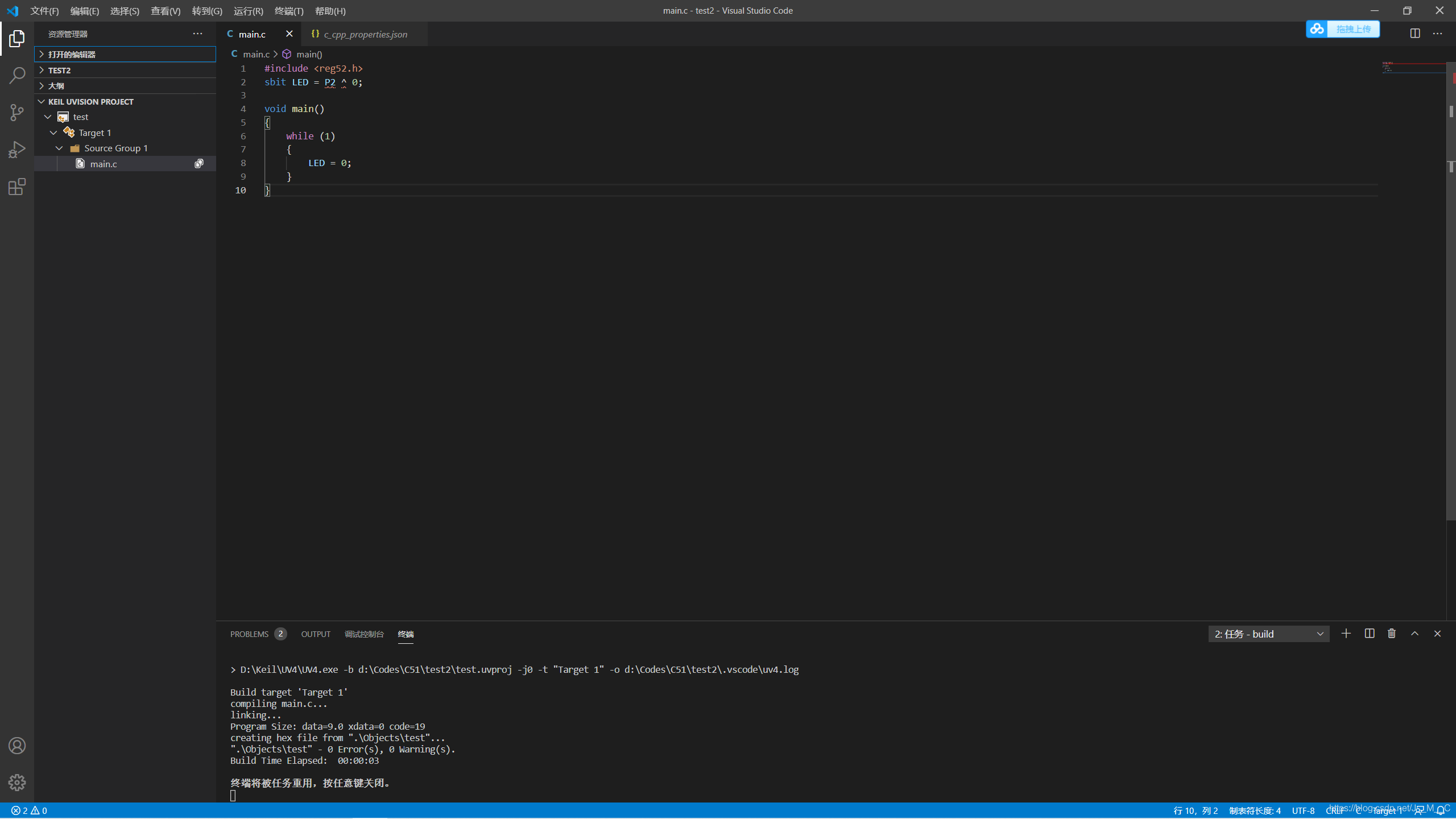
Task: Expand the 大纲 section in Explorer
Action: tap(57, 86)
